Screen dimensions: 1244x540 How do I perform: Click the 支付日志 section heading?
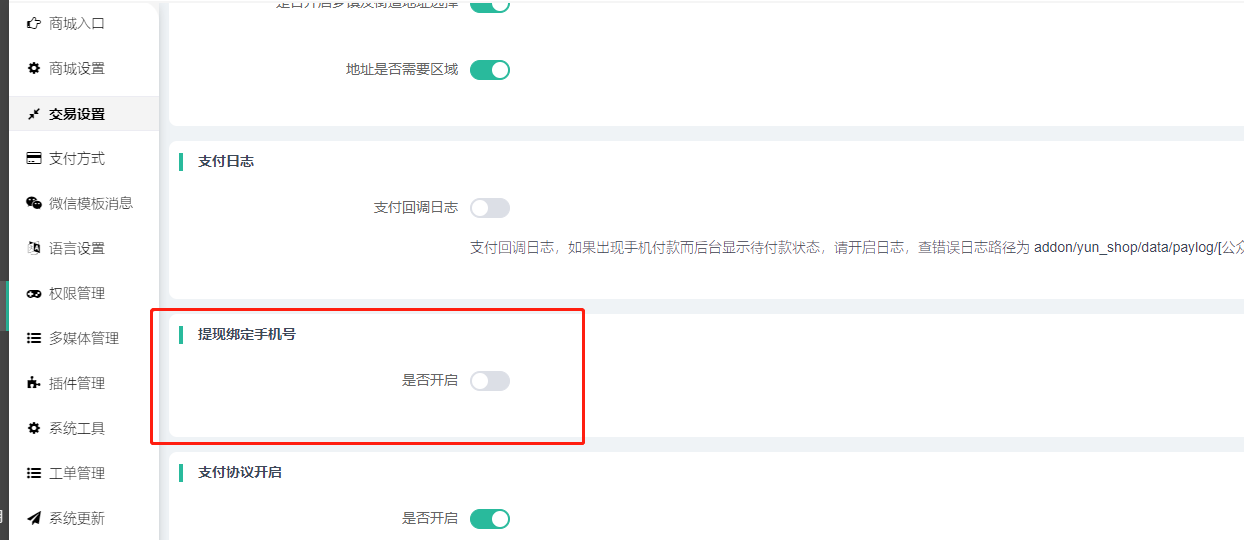(x=226, y=161)
